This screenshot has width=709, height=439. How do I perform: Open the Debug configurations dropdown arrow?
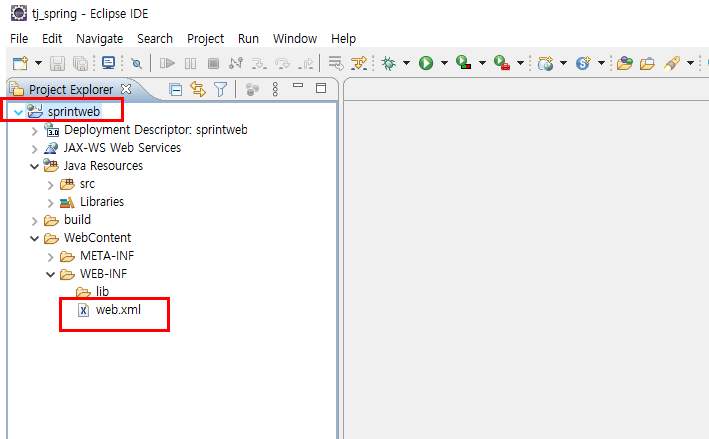pyautogui.click(x=406, y=63)
